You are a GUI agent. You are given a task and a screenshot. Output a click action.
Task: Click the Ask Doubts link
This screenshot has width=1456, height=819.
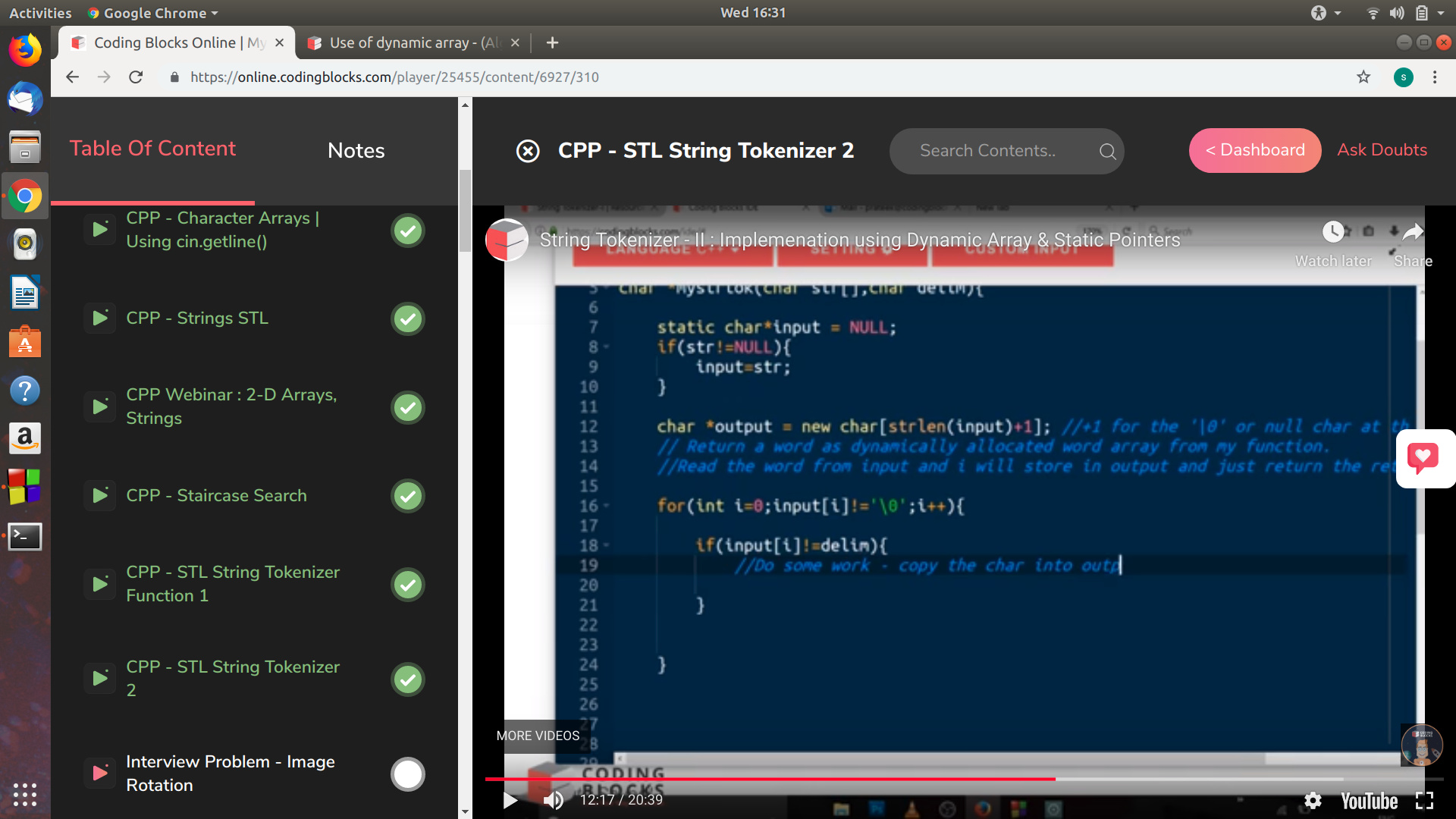pyautogui.click(x=1382, y=150)
